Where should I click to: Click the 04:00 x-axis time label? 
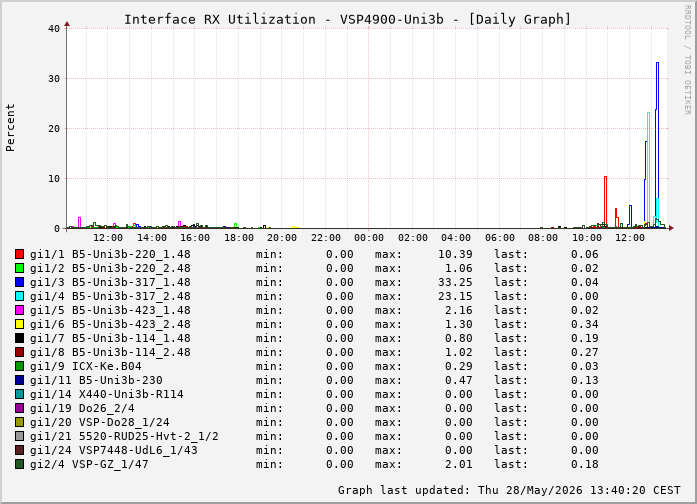click(x=456, y=238)
